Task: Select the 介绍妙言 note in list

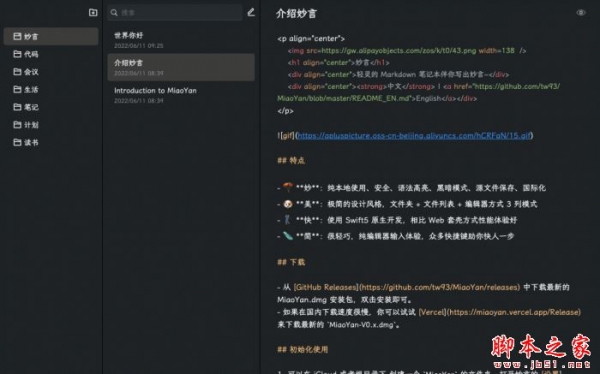Action: tap(181, 67)
